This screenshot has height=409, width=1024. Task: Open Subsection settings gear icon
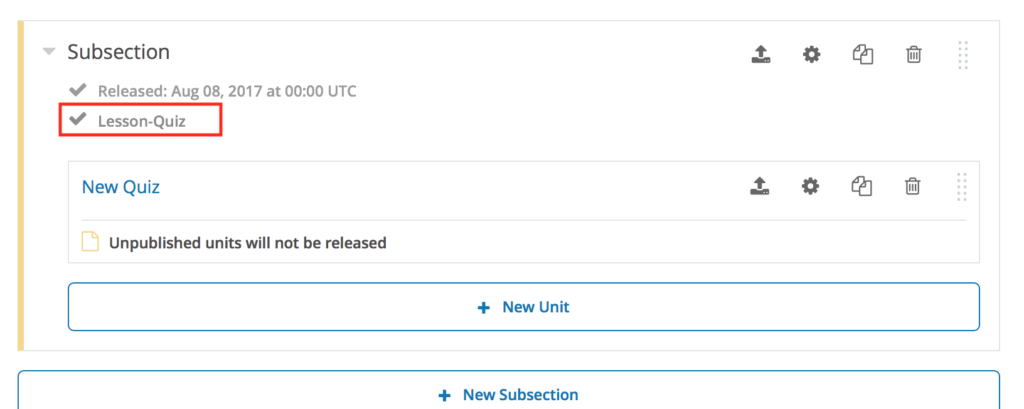pyautogui.click(x=811, y=54)
